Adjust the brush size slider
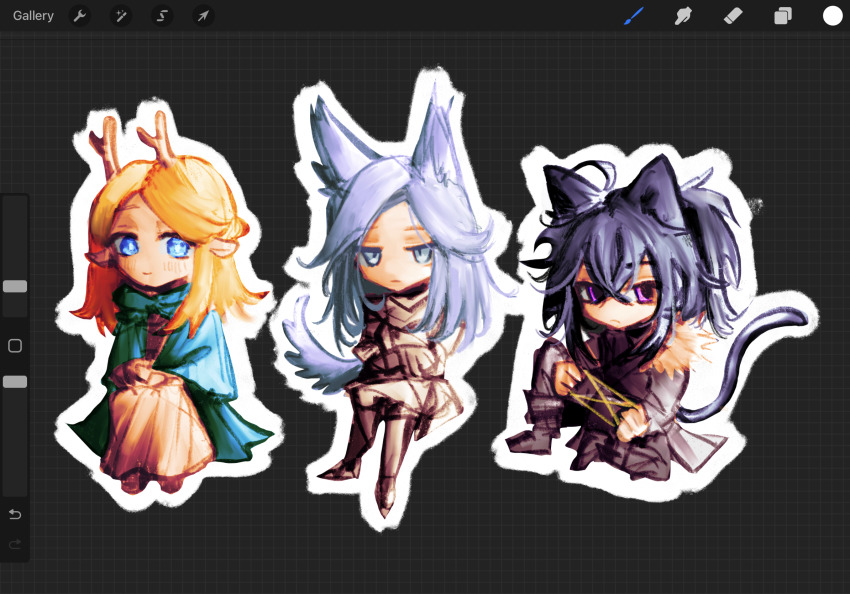This screenshot has height=594, width=850. (14, 287)
